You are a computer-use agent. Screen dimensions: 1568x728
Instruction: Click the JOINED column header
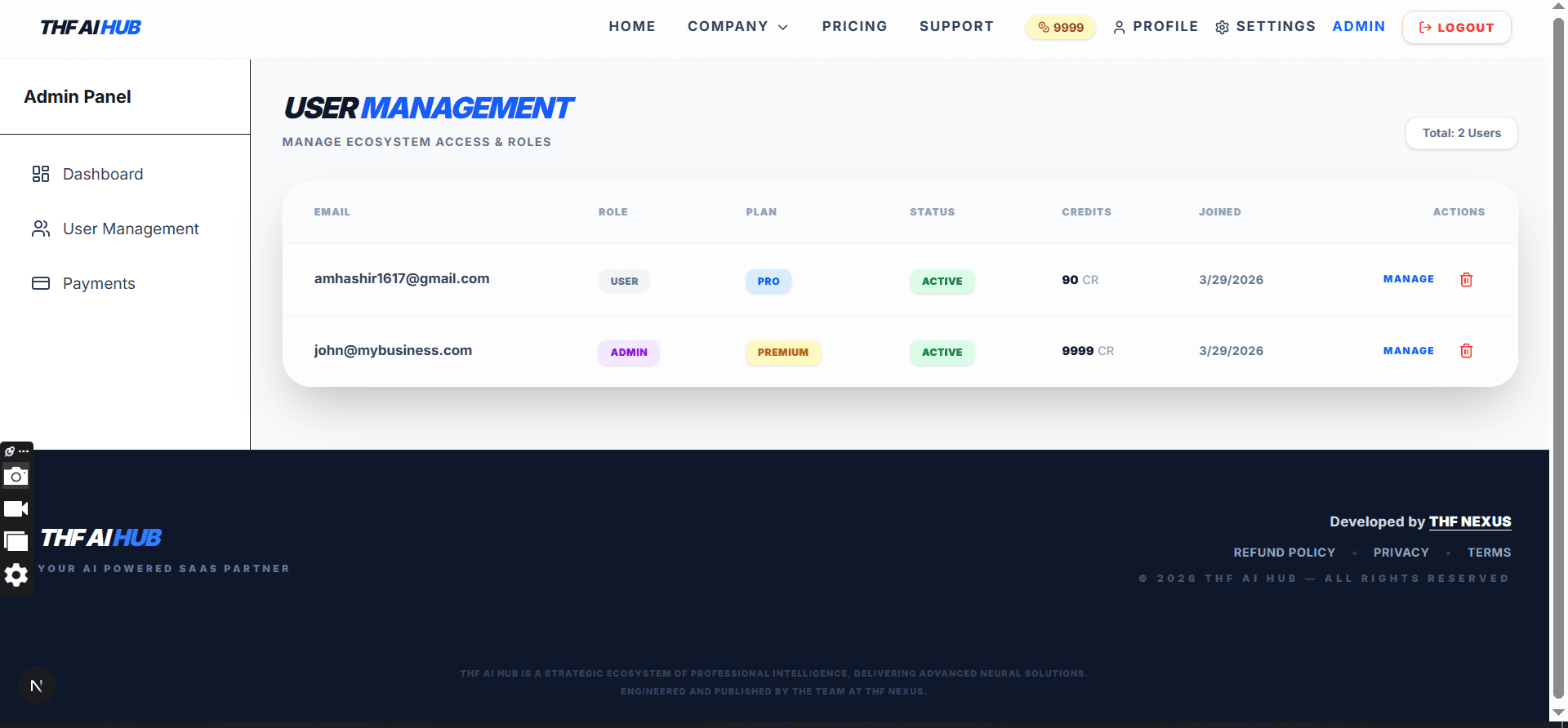click(1219, 211)
